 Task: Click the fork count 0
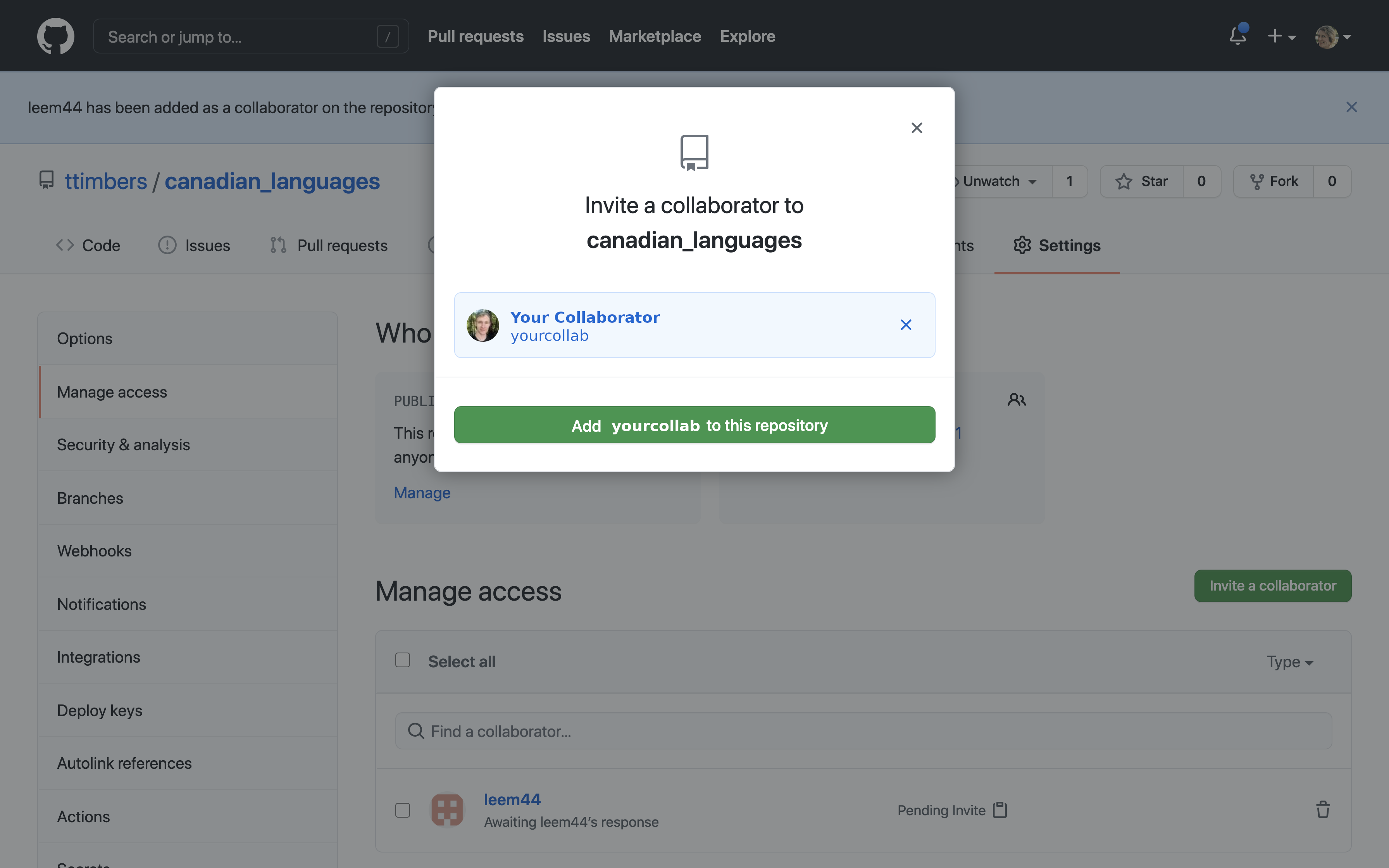tap(1332, 181)
